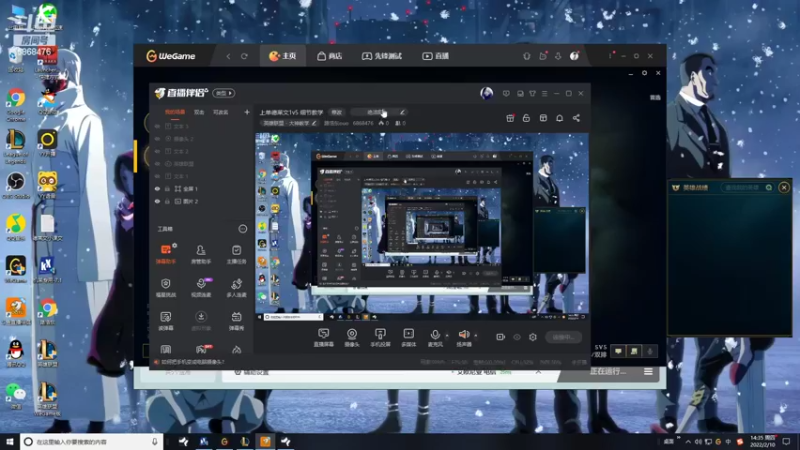
Task: Open the Windows Start menu
Action: click(10, 442)
